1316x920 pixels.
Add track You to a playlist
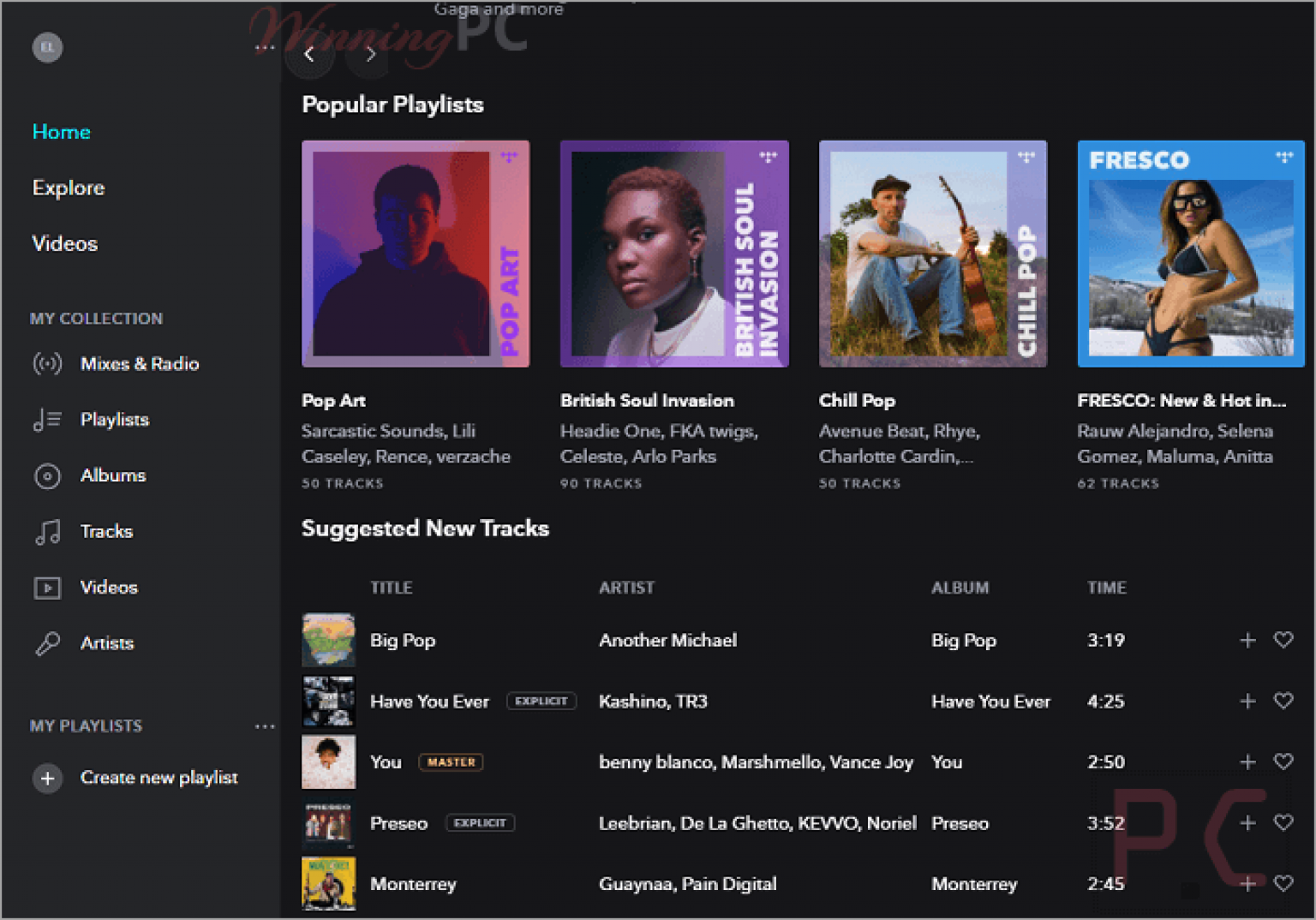[x=1247, y=762]
